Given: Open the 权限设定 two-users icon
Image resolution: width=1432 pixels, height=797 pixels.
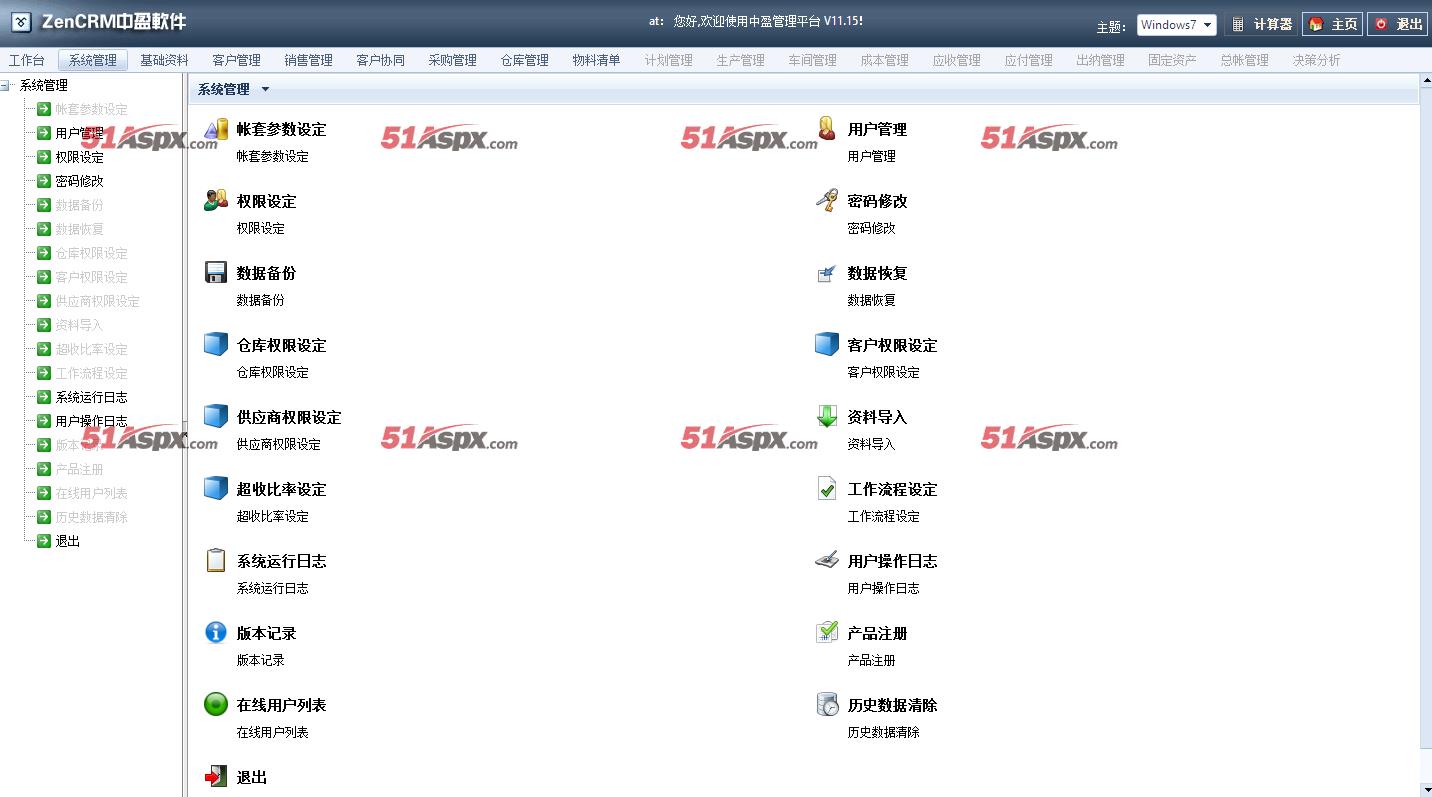Looking at the screenshot, I should tap(216, 200).
